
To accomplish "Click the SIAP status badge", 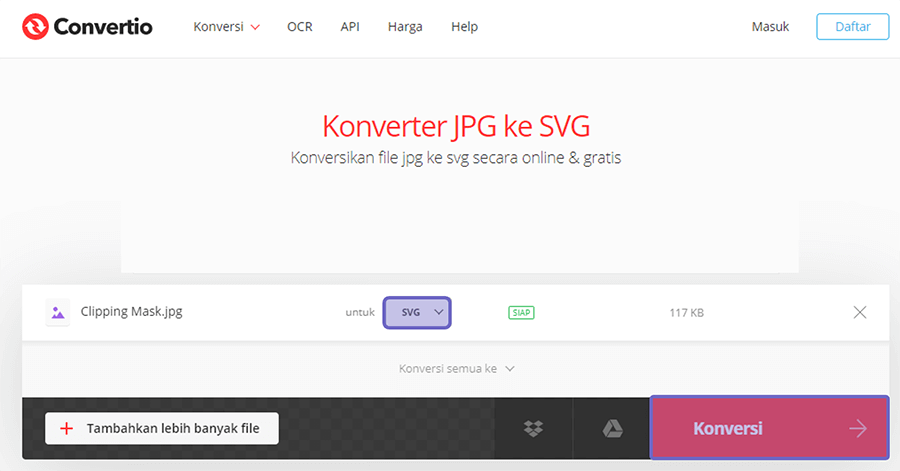I will tap(521, 313).
